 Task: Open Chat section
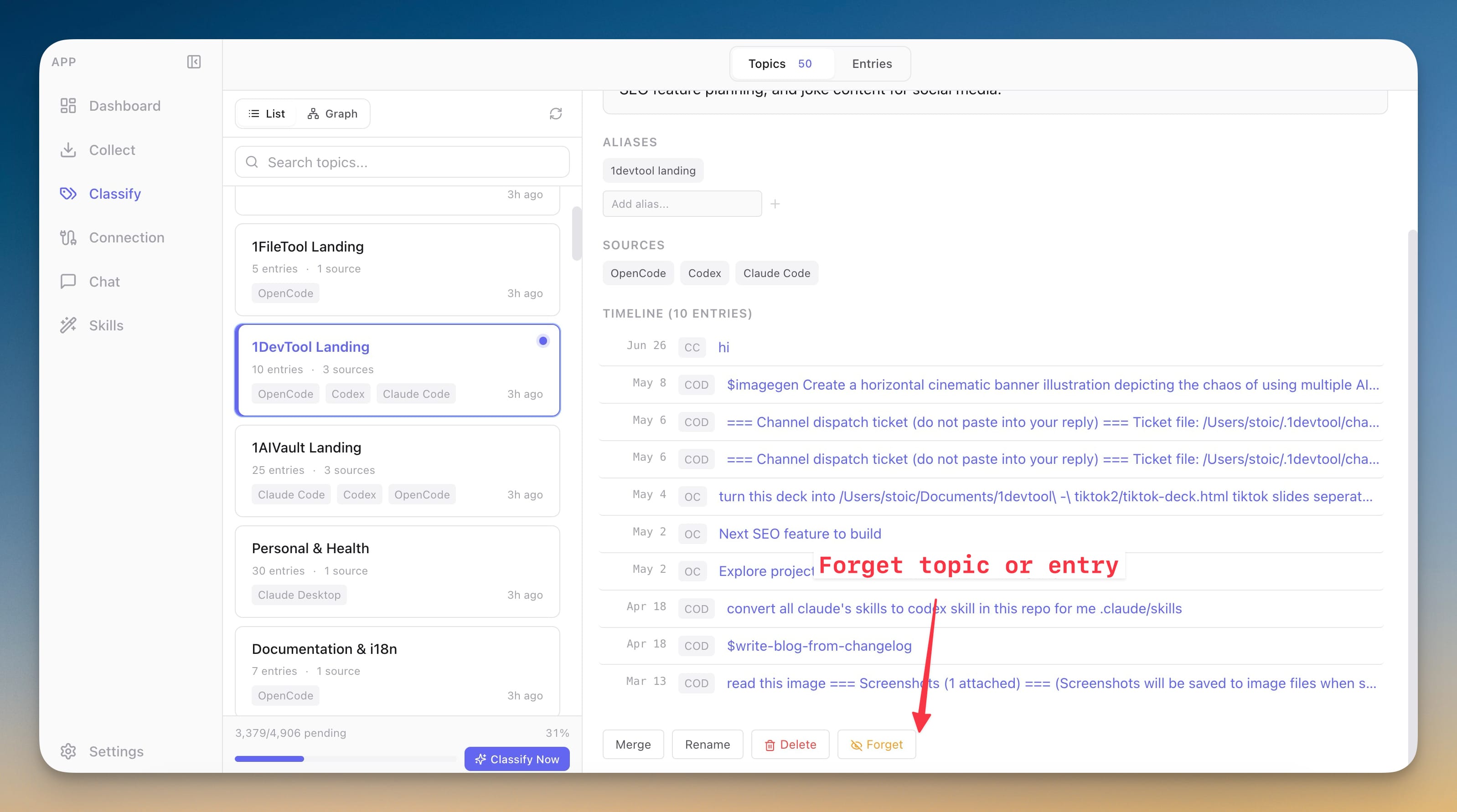coord(104,282)
